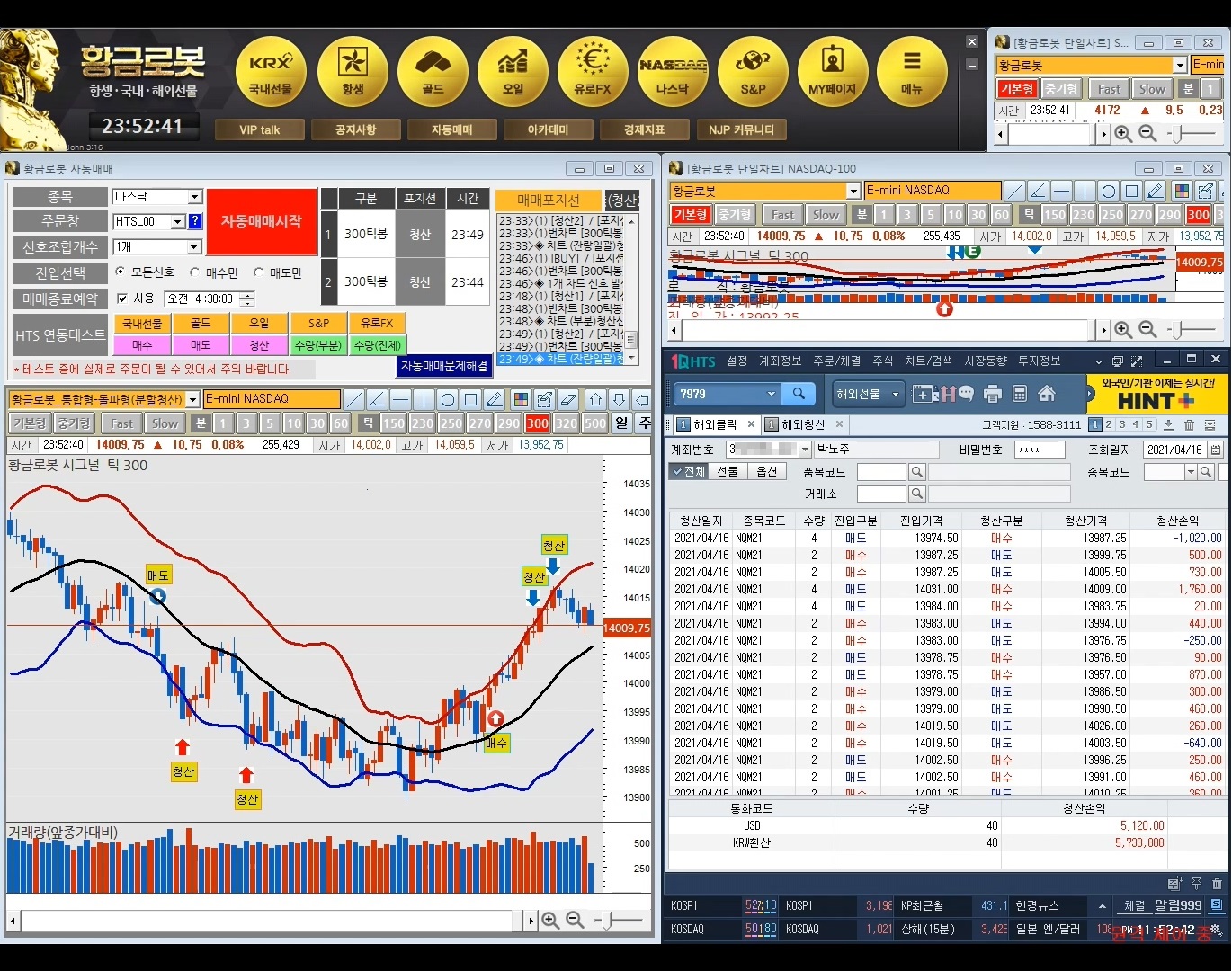Open the 신호조합개수 1개 dropdown
The image size is (1232, 971).
(194, 247)
